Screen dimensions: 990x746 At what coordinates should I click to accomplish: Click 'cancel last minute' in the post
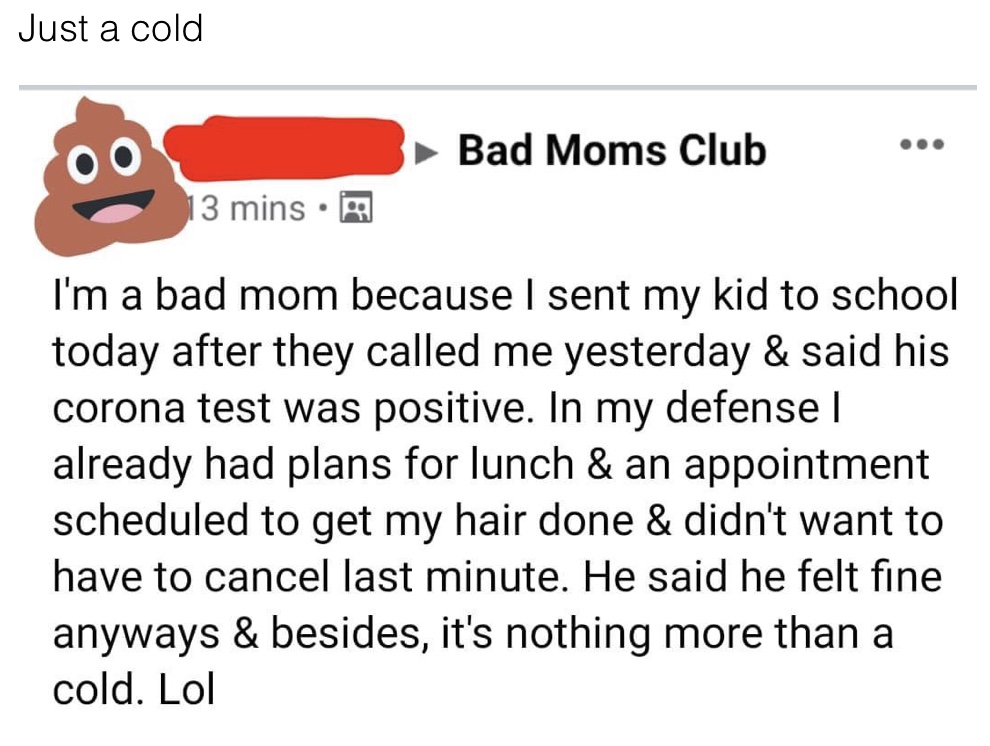[x=383, y=576]
